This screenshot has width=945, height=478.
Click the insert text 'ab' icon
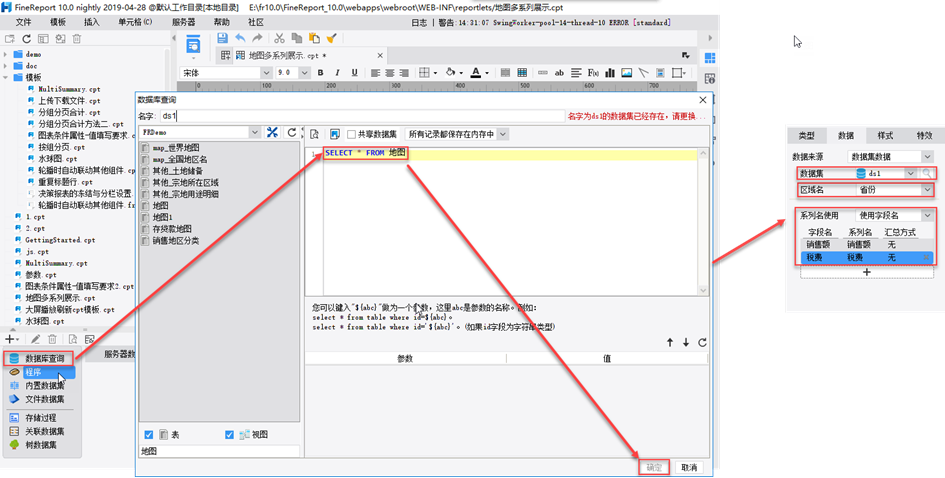(x=559, y=72)
